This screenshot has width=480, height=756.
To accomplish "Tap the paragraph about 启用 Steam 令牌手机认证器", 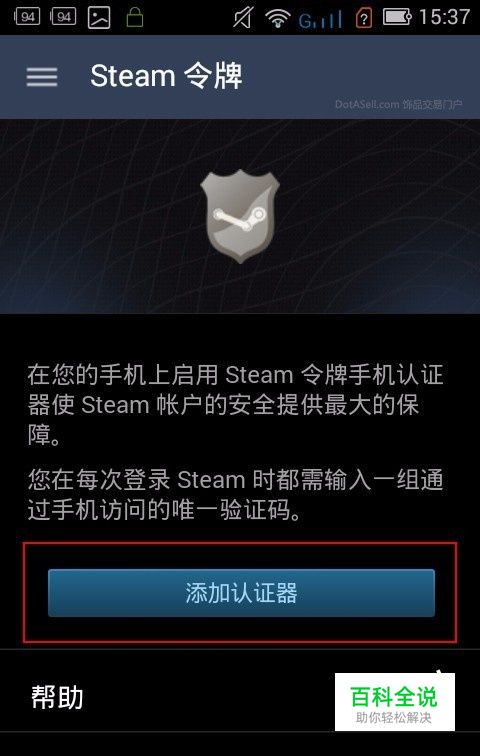I will pos(235,403).
